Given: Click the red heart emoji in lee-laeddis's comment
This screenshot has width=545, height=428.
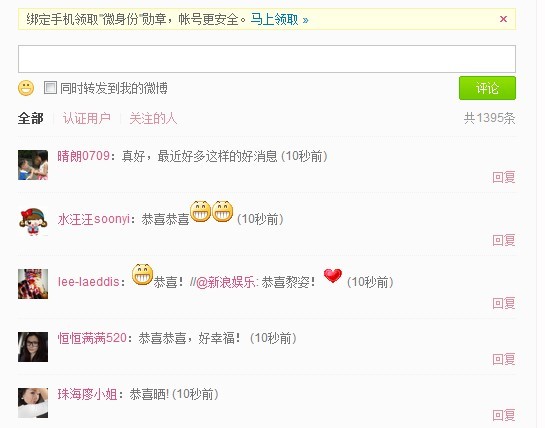Looking at the screenshot, I should tap(333, 276).
